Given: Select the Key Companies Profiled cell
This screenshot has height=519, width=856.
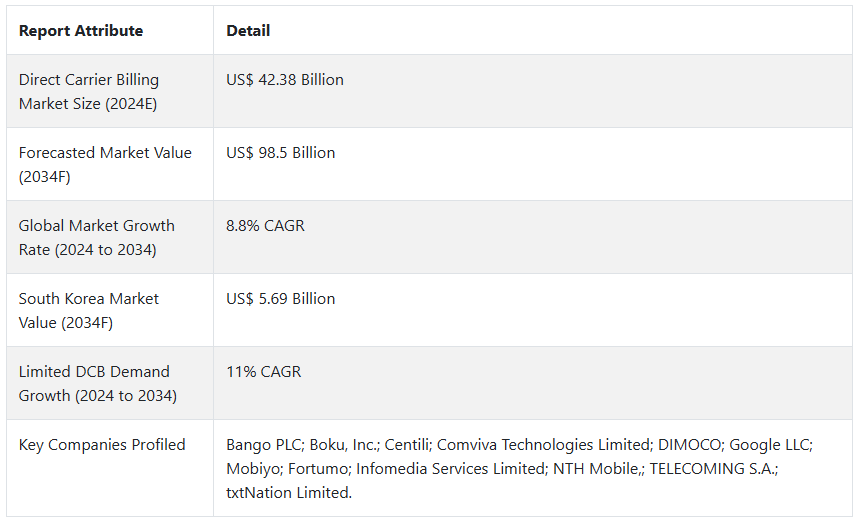Looking at the screenshot, I should [x=102, y=445].
